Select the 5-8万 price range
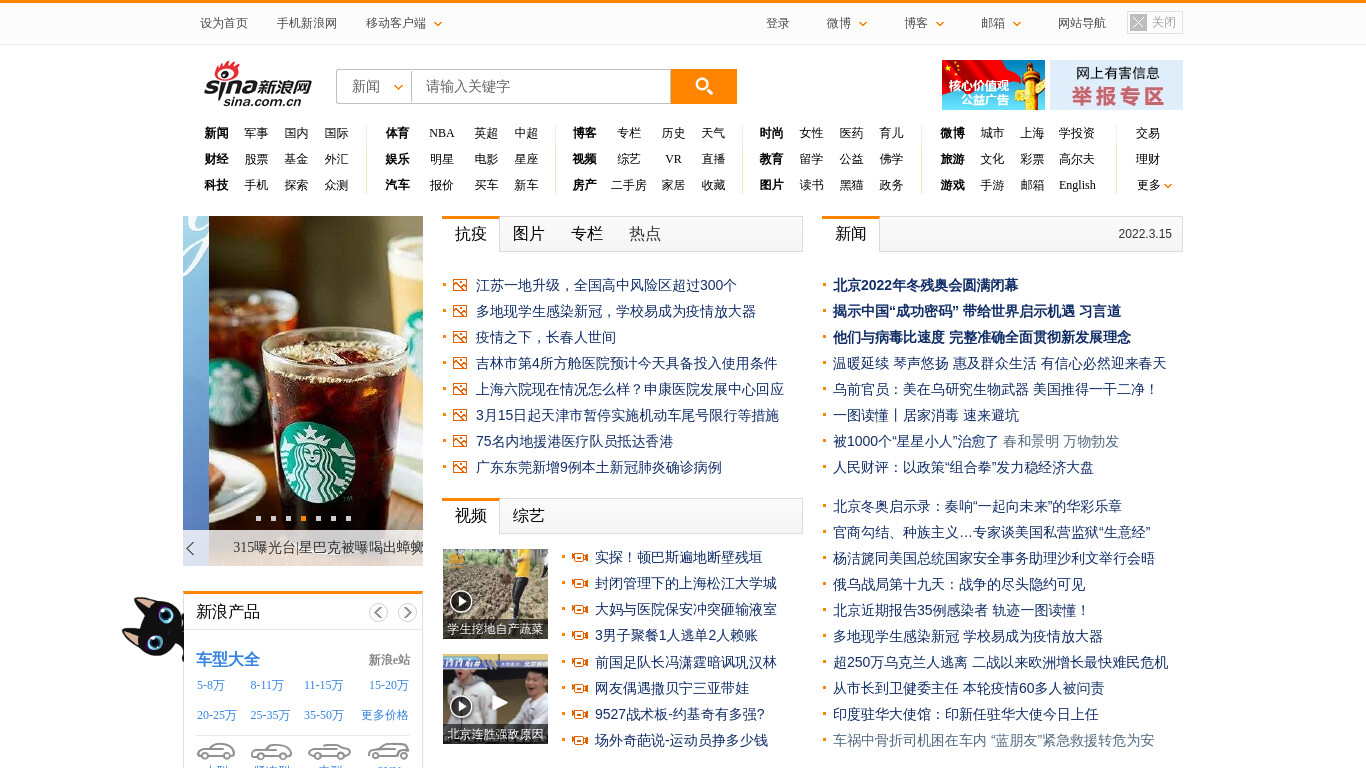Viewport: 1366px width, 768px height. pos(211,685)
